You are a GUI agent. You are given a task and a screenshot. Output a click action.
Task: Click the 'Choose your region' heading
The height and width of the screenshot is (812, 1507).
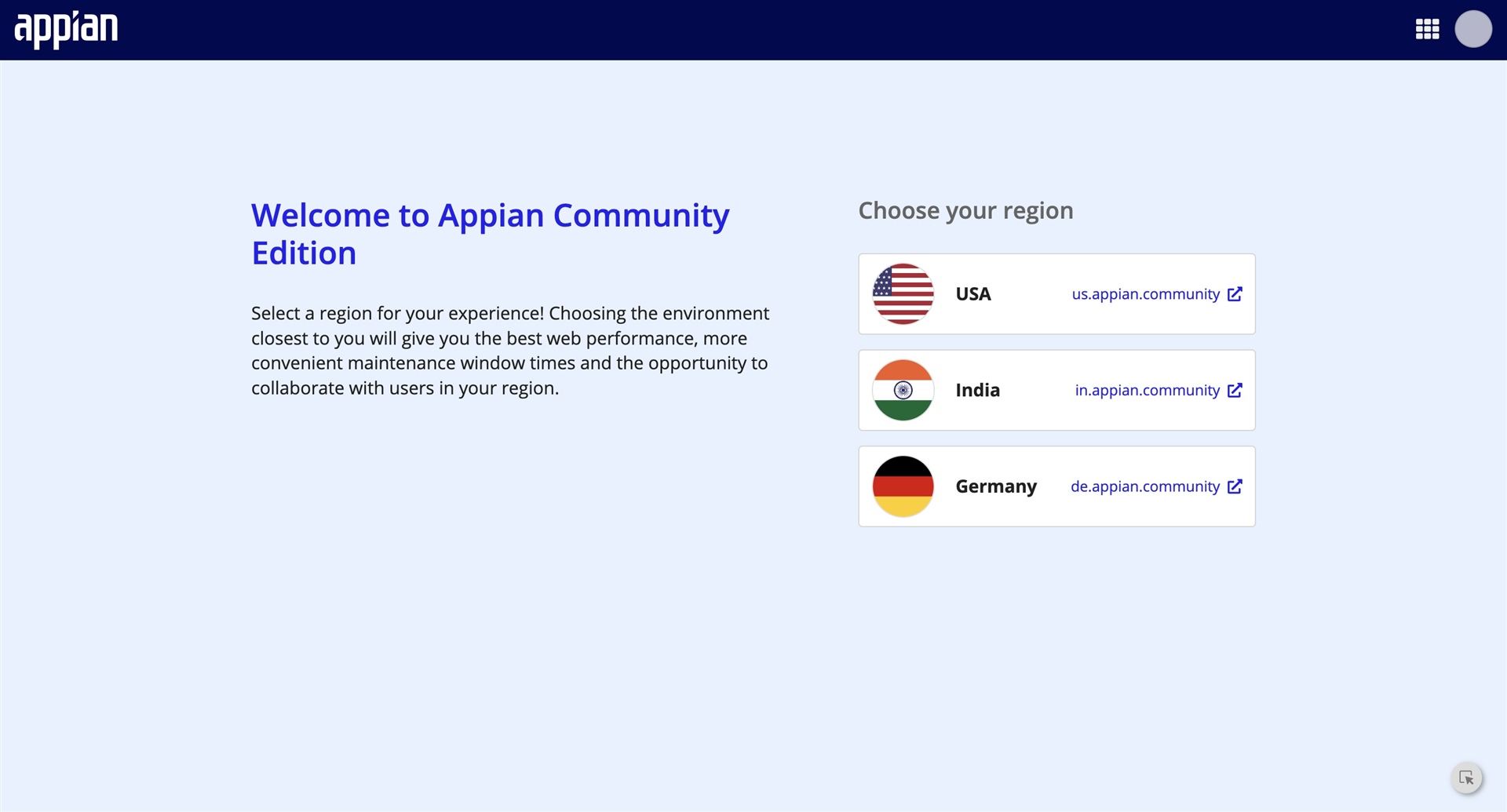[965, 210]
